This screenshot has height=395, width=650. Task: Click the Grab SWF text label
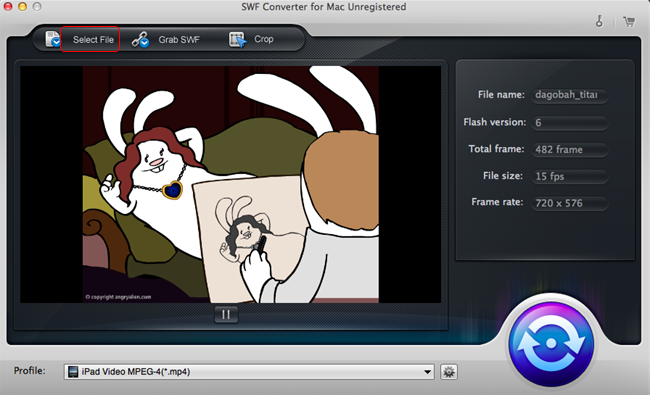point(179,40)
